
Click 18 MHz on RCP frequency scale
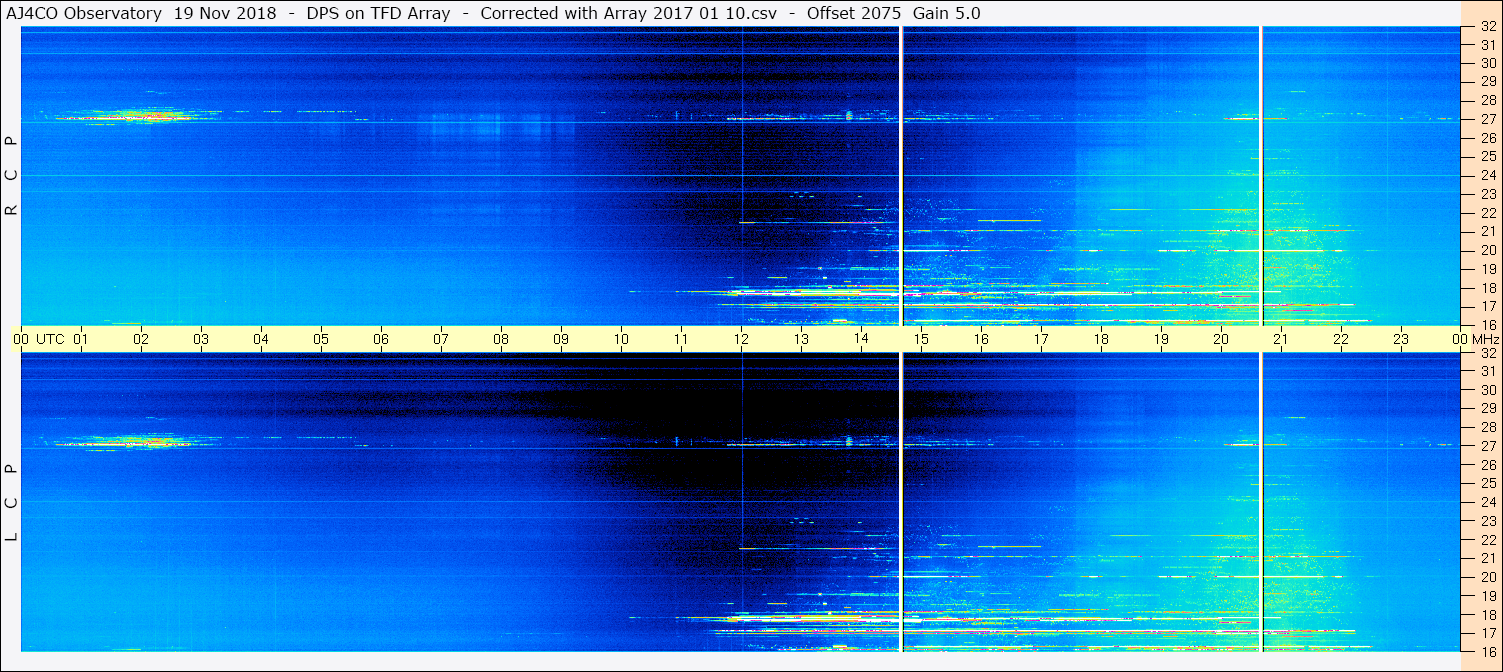coord(1488,287)
